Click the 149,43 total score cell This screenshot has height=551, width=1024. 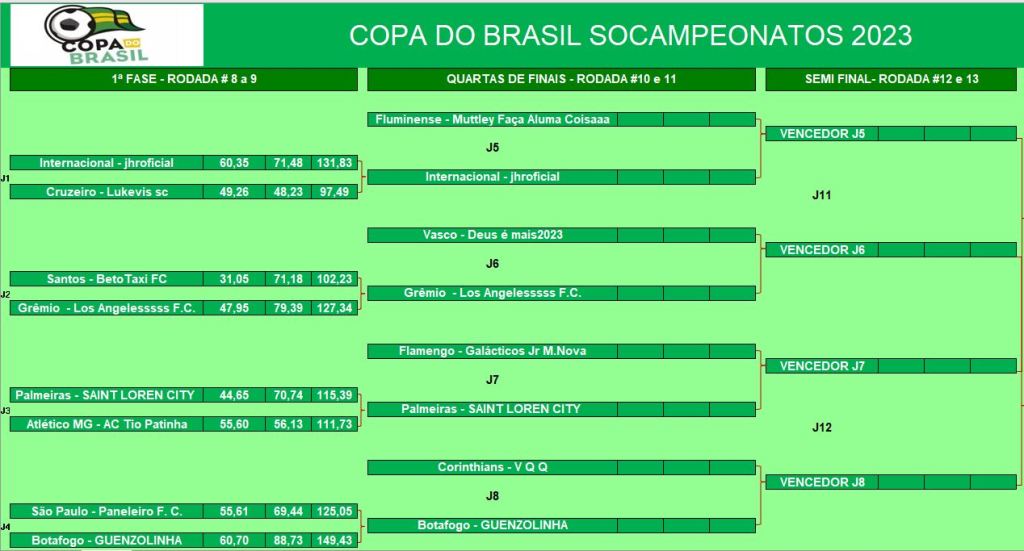(334, 540)
